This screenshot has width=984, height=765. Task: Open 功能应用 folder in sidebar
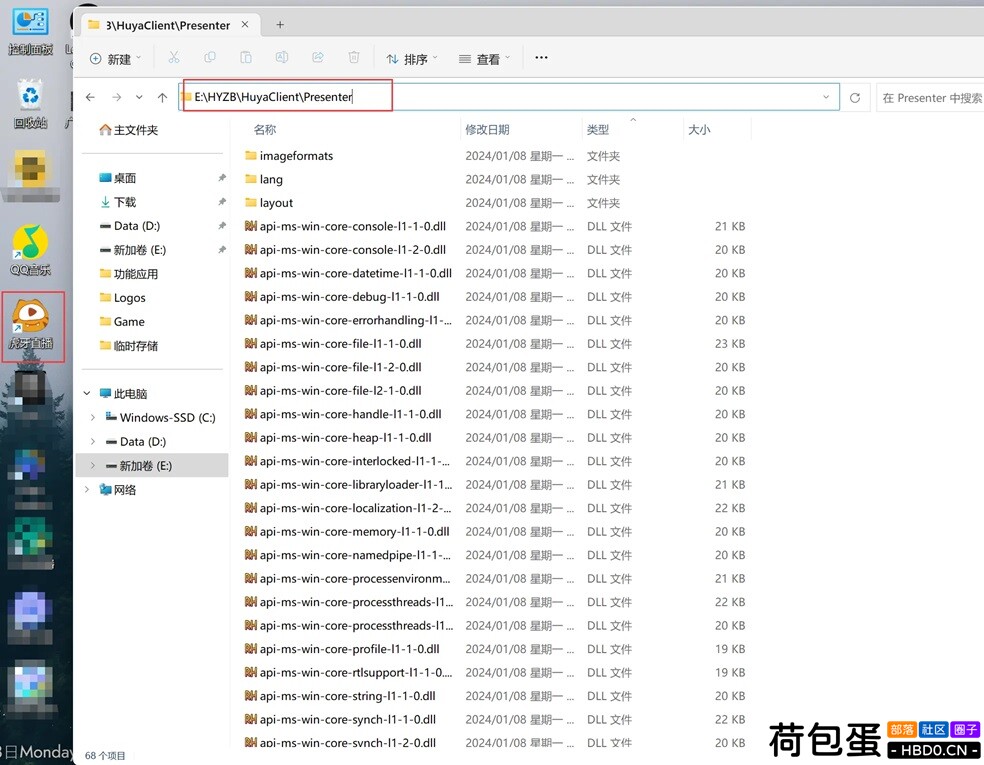(129, 274)
